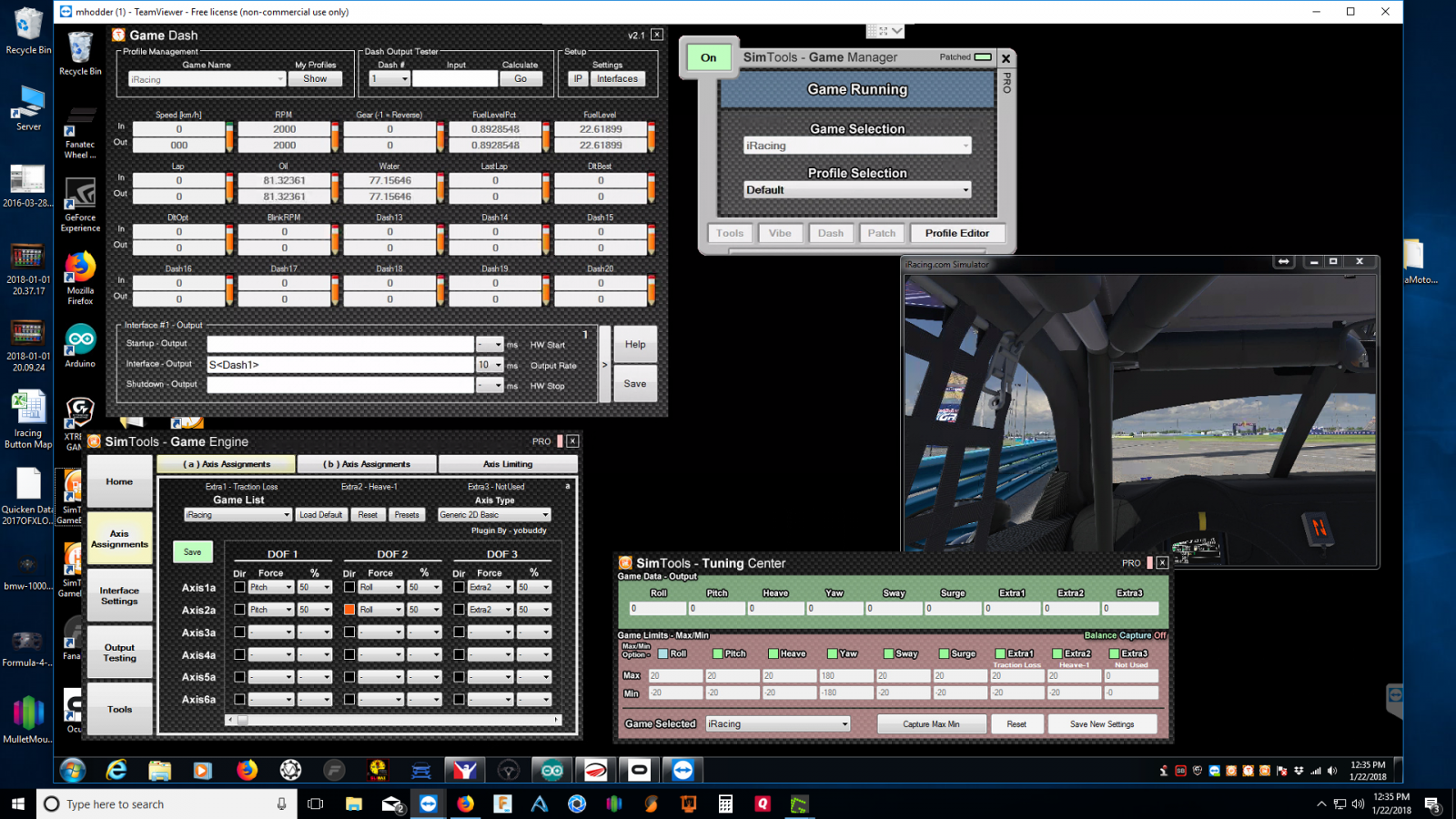Open GeForce Experience desktop icon
The width and height of the screenshot is (1456, 819).
click(x=80, y=206)
